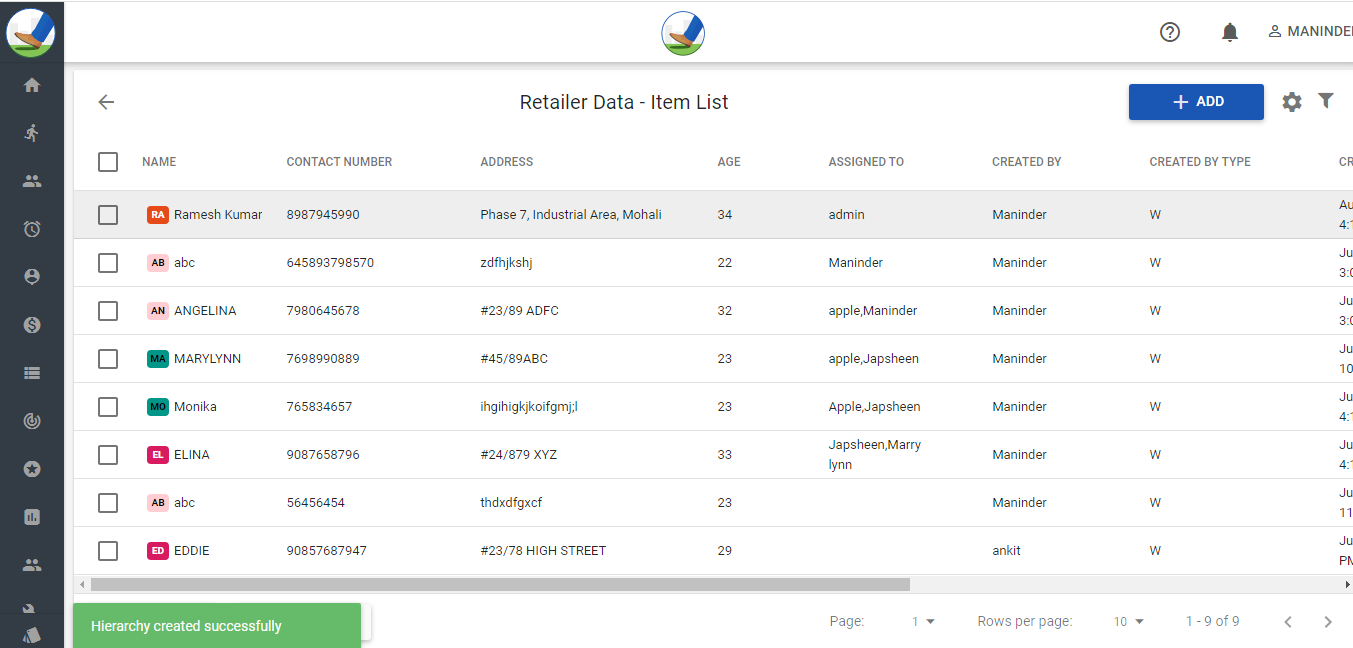Go to the previous page arrow
The width and height of the screenshot is (1353, 648).
coord(1288,622)
